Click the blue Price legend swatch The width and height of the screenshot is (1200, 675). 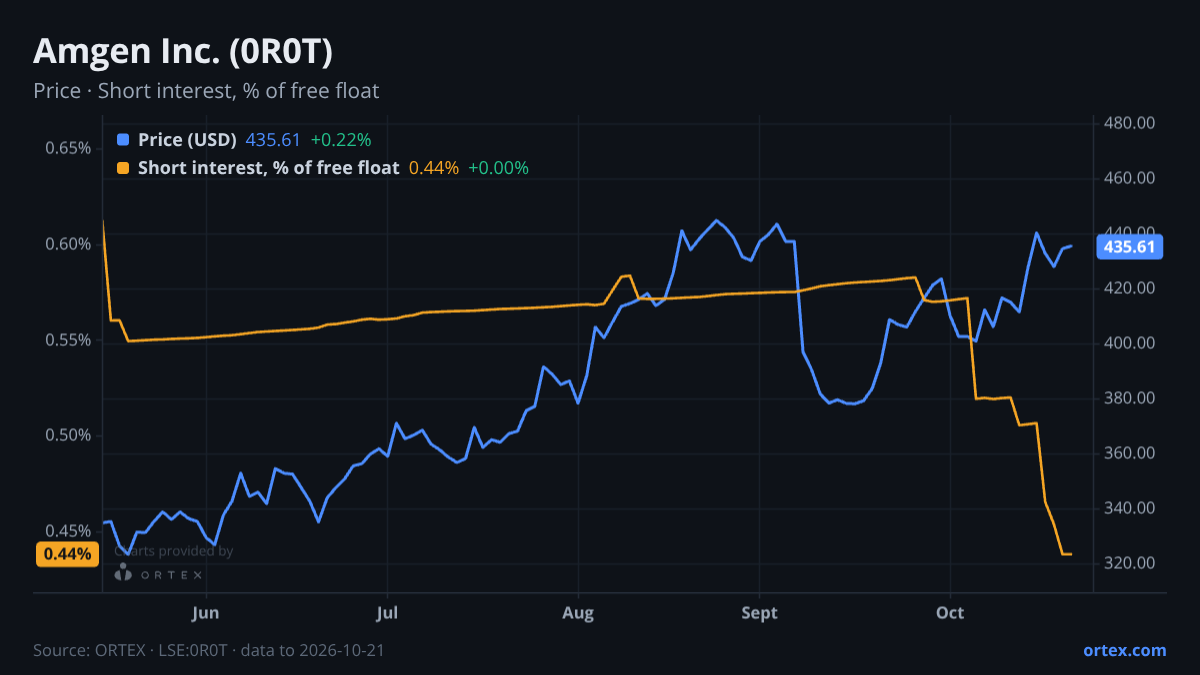[x=123, y=140]
